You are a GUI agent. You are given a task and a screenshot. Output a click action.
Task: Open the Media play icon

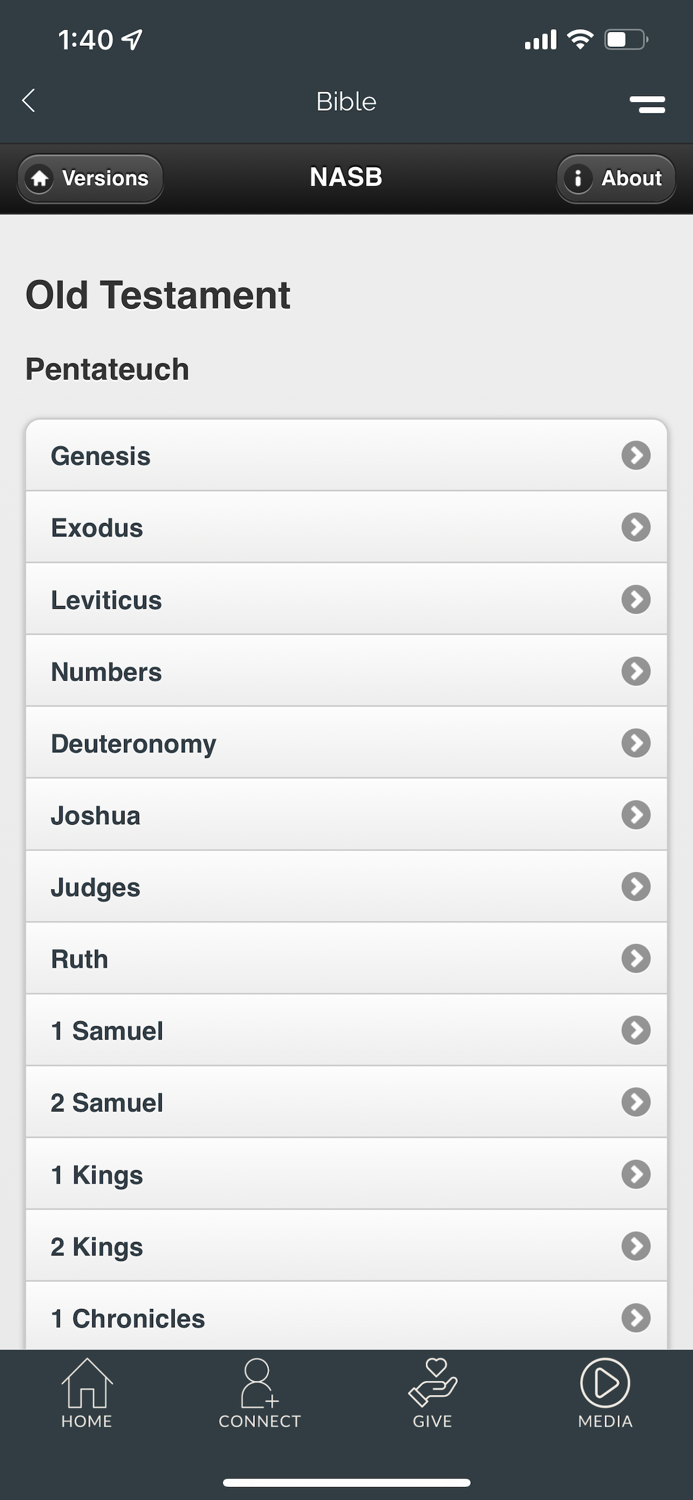coord(605,1383)
